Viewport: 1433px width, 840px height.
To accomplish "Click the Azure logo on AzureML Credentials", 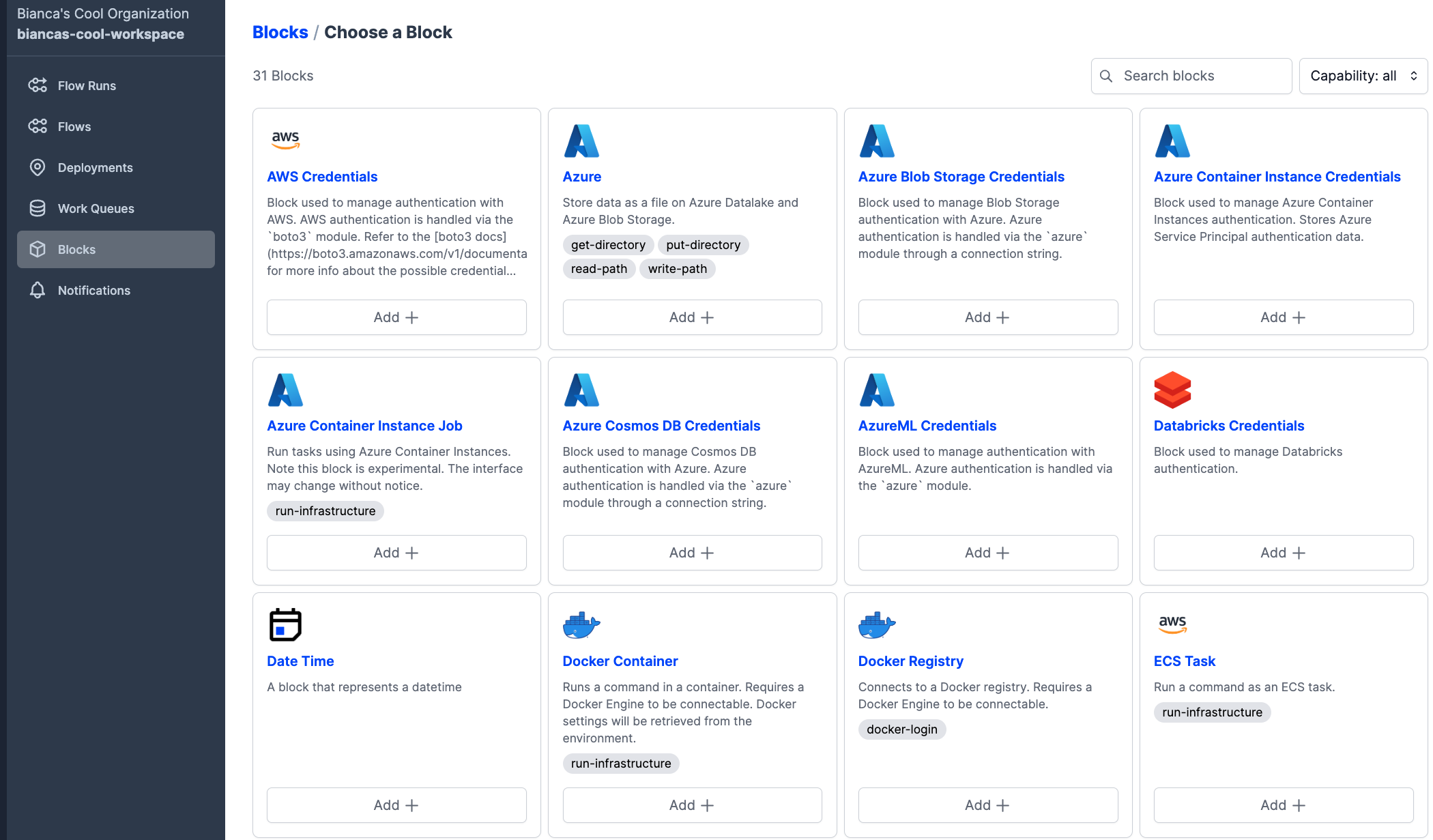I will (x=877, y=390).
